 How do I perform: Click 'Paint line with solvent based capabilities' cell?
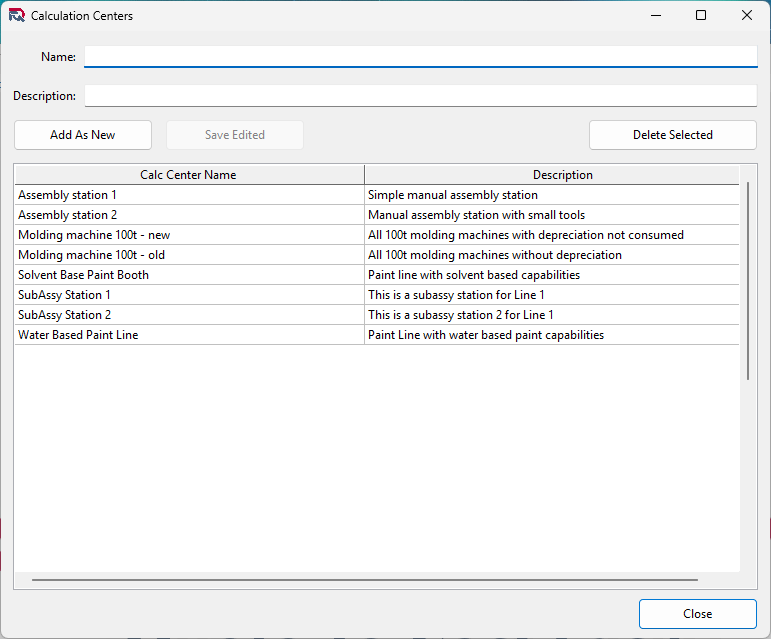point(552,275)
